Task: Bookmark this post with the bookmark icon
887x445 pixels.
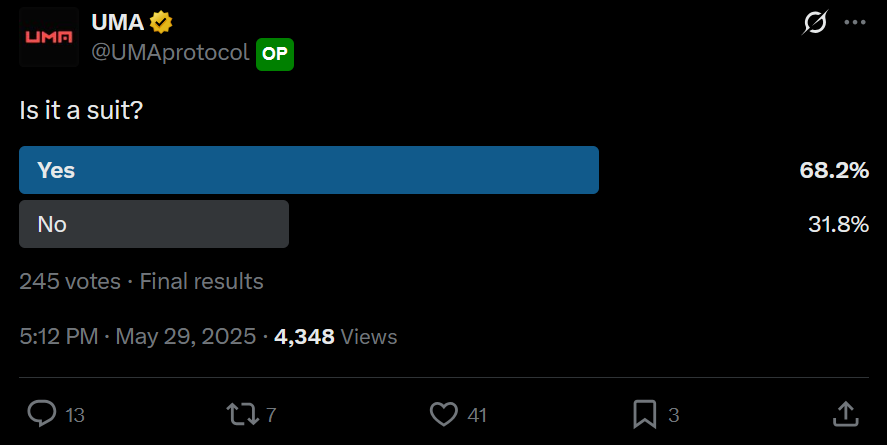Action: pos(645,413)
